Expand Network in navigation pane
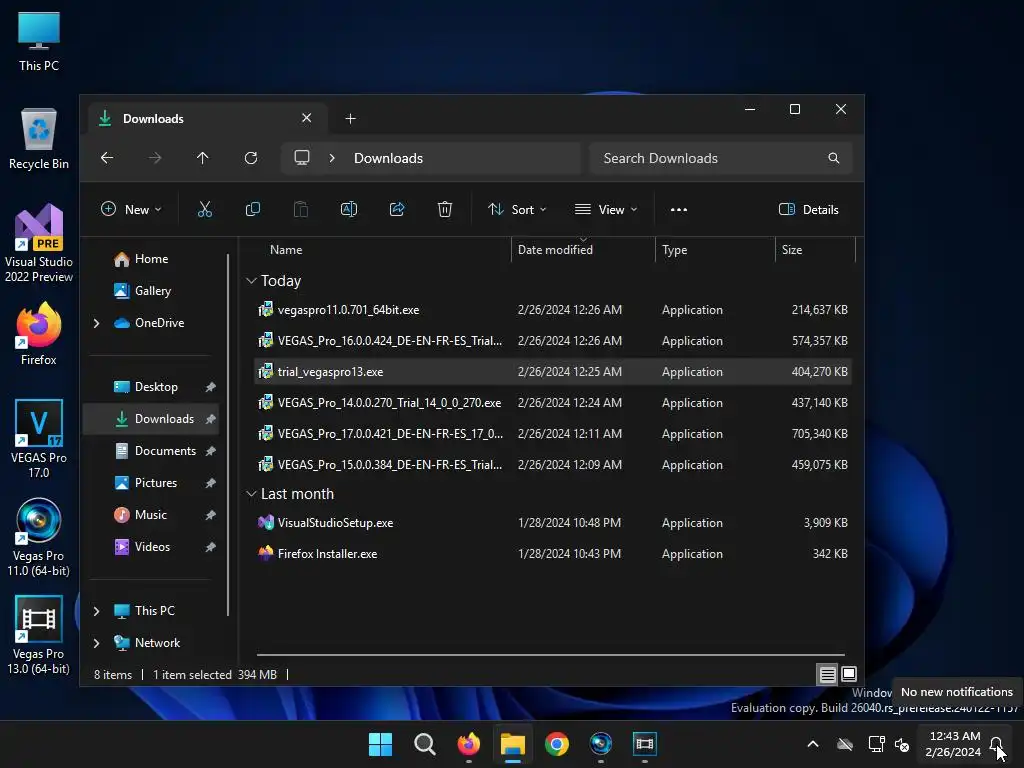Screen dimensions: 1024x768 (x=97, y=643)
